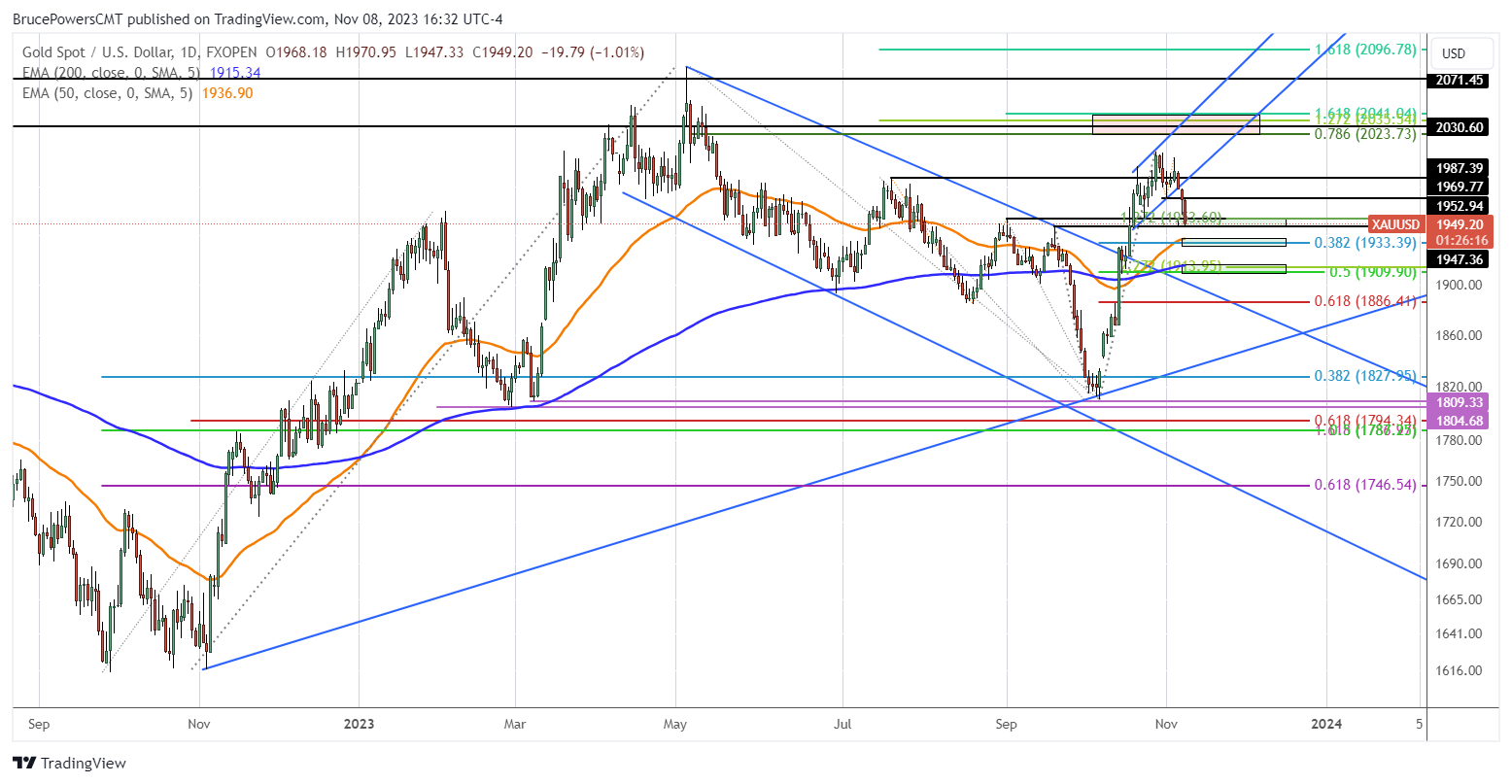
Task: Select the purple 1809.33 price label
Action: 1459,402
